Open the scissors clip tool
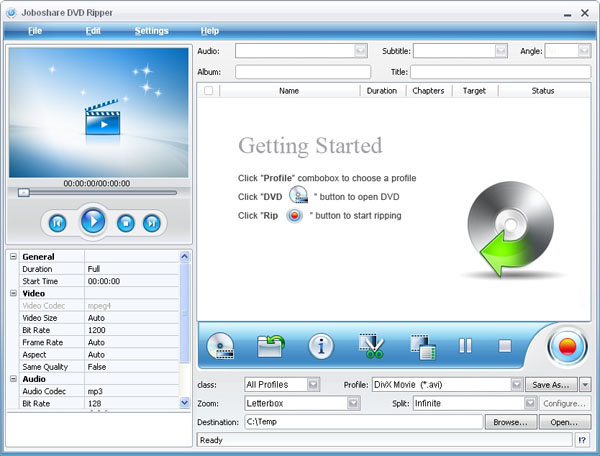The image size is (600, 456). pos(371,346)
